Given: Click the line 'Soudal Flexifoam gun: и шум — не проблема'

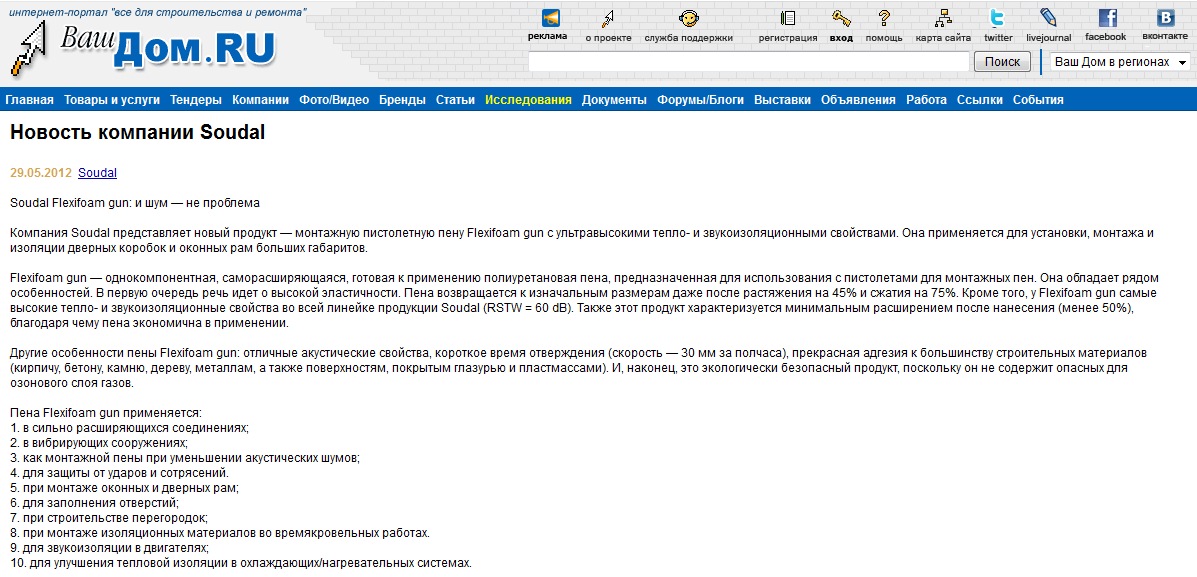Looking at the screenshot, I should 135,204.
